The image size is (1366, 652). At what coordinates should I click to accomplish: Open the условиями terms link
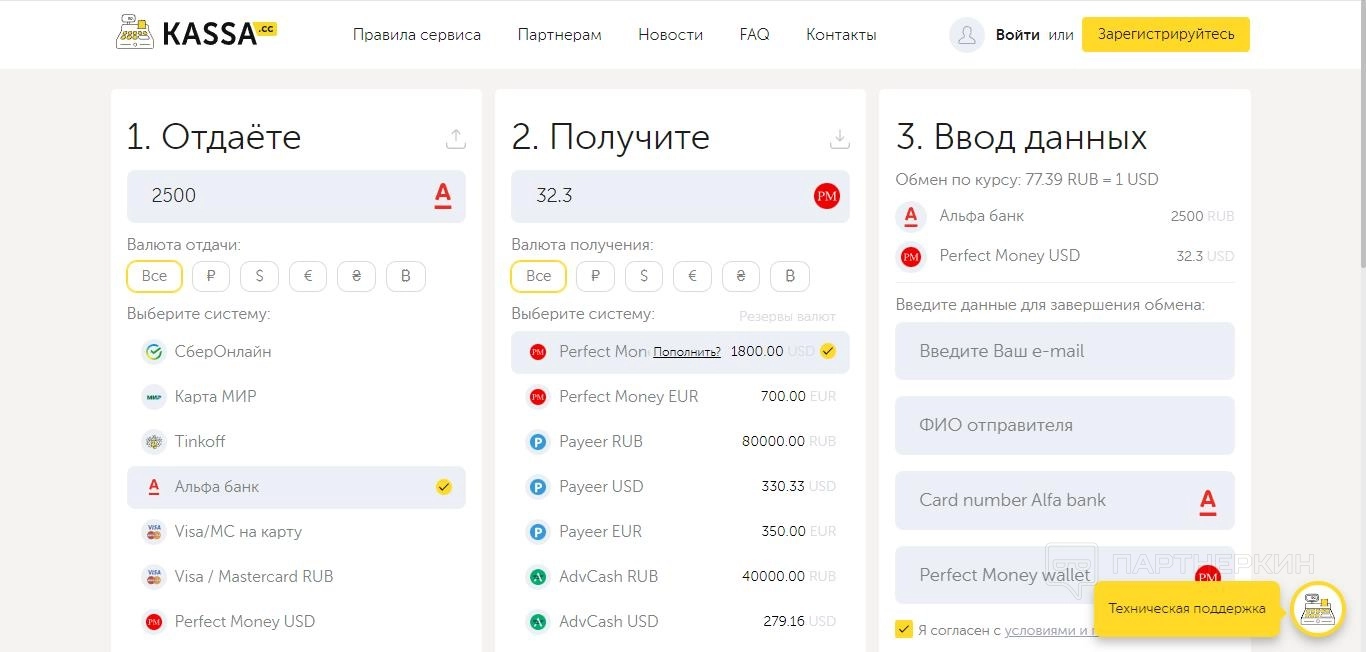(1048, 630)
